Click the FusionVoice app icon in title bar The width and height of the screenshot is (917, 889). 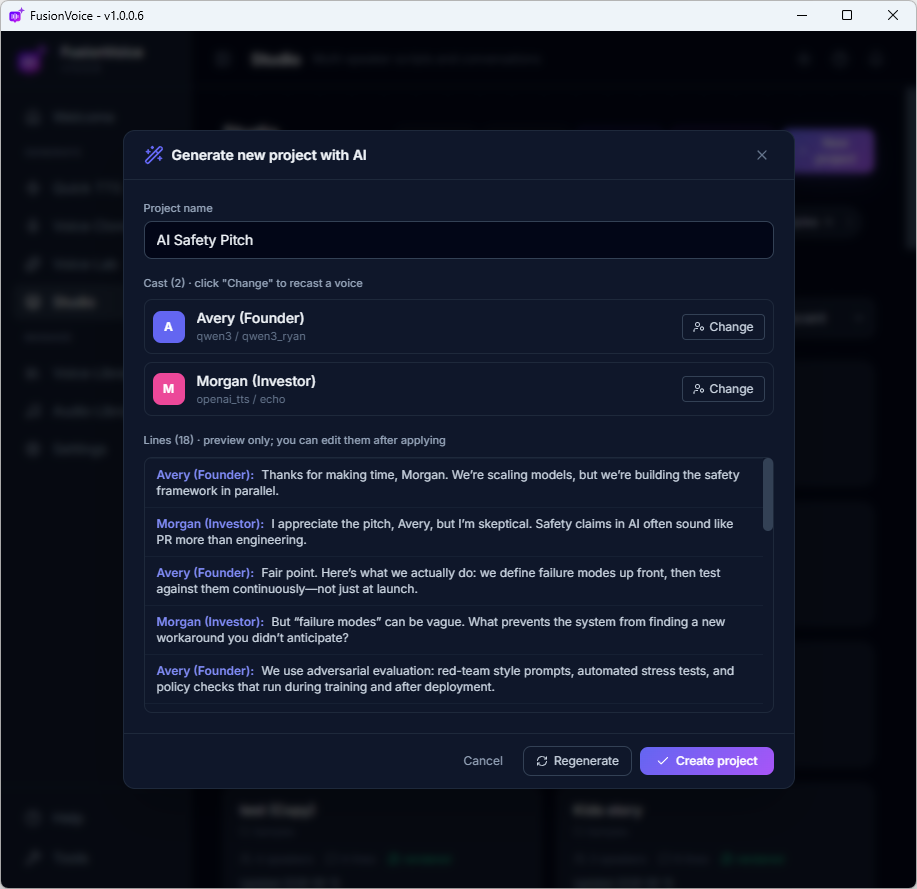[x=16, y=15]
